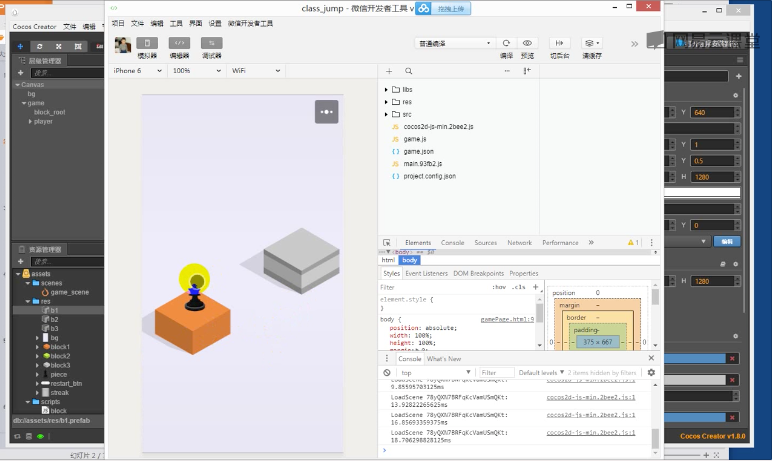This screenshot has width=772, height=461.
Task: Click the preview eye icon (预览)
Action: pos(527,43)
